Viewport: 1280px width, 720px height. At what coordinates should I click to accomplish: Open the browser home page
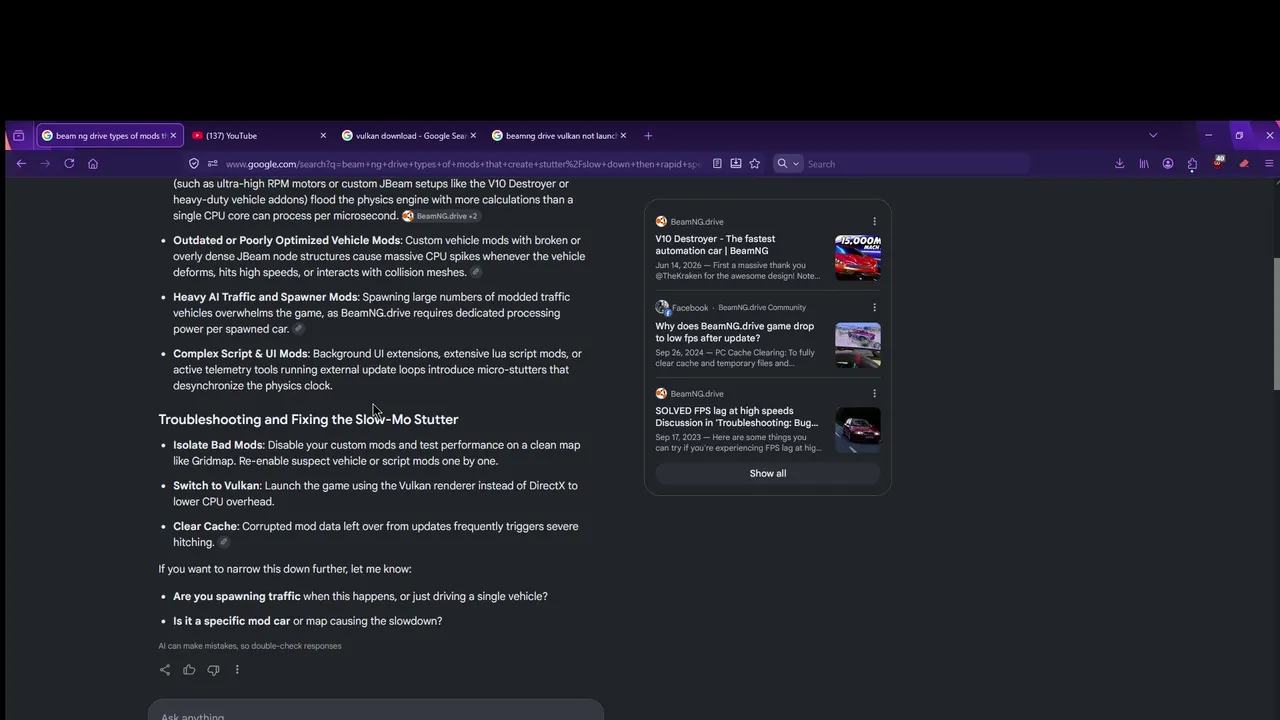point(93,164)
